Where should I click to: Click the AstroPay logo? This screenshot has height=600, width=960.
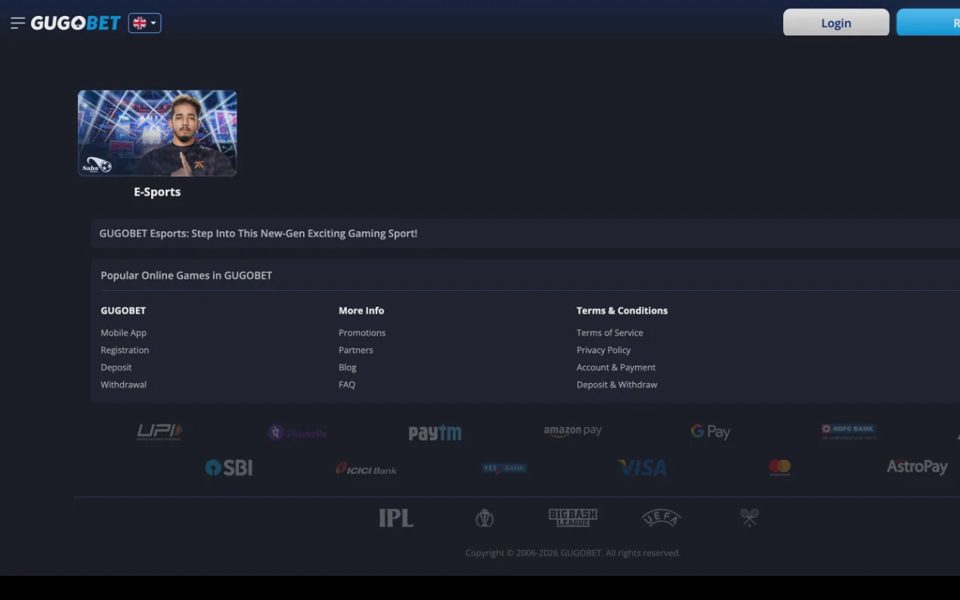click(917, 467)
